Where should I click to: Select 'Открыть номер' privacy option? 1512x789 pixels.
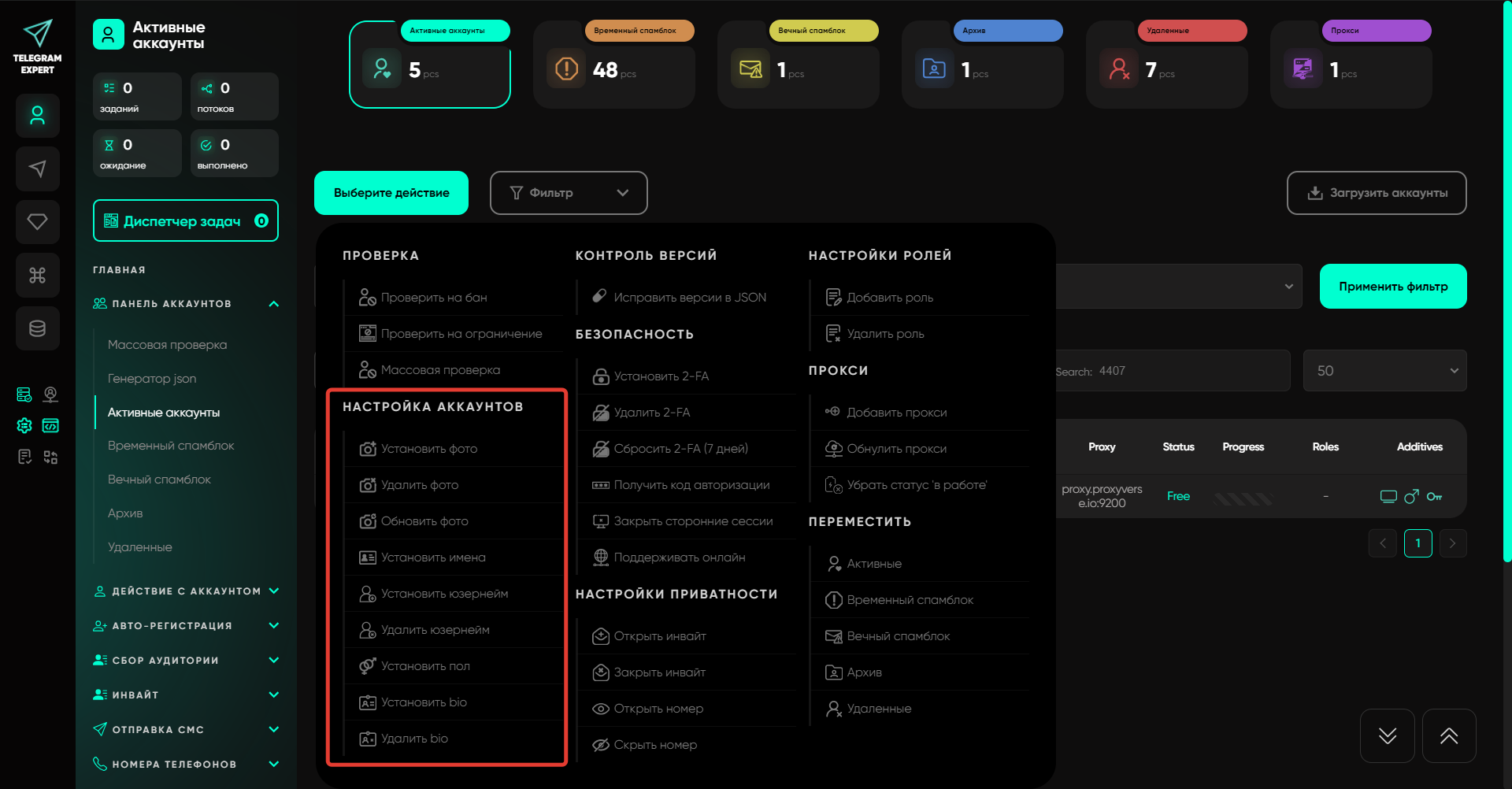pyautogui.click(x=658, y=709)
